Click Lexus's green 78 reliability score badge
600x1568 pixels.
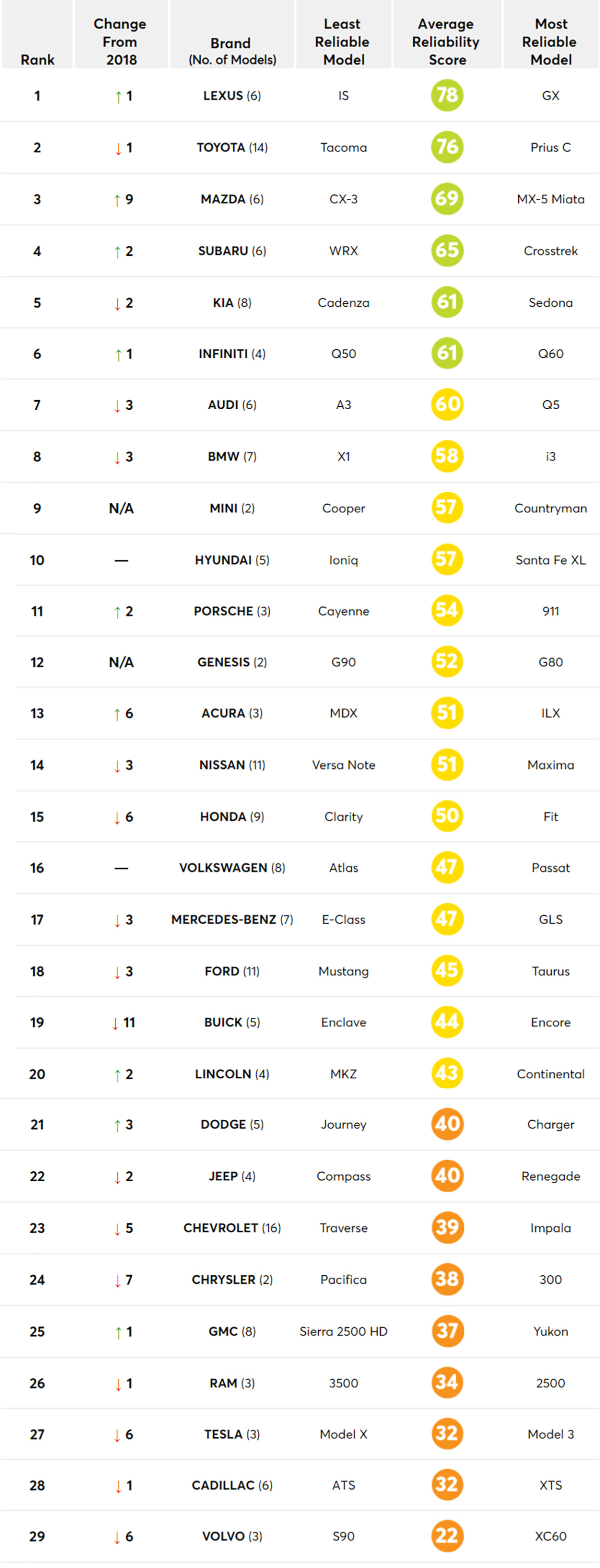point(446,95)
